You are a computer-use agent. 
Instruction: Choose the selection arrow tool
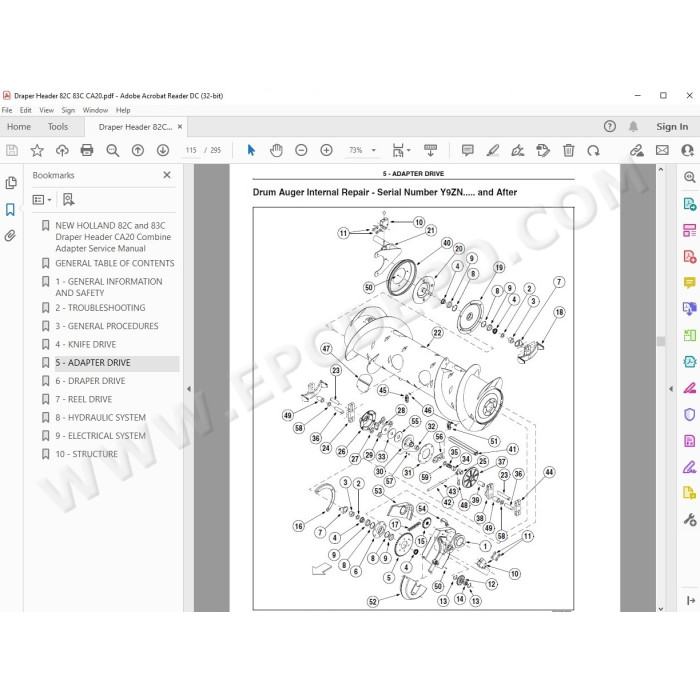click(x=251, y=150)
